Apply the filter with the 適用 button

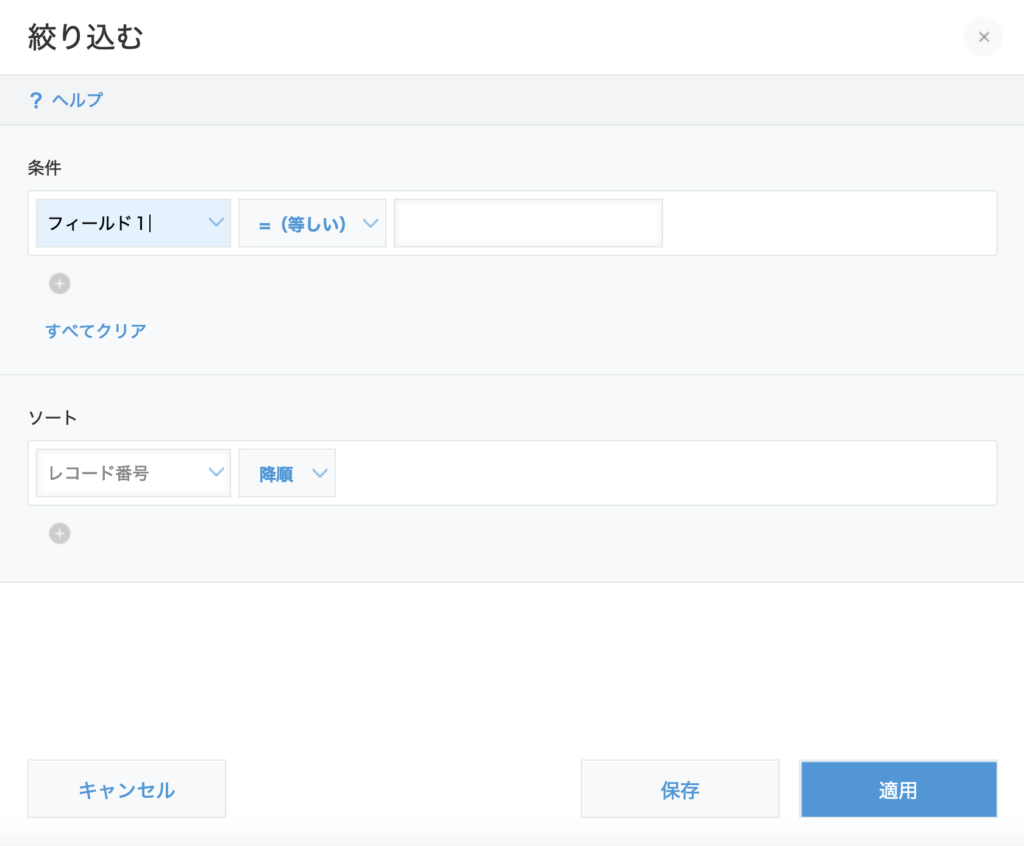point(898,790)
